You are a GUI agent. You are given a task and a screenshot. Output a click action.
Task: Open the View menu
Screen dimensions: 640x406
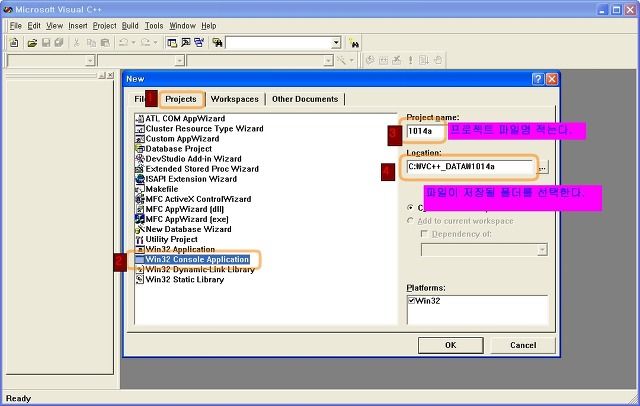tap(54, 26)
